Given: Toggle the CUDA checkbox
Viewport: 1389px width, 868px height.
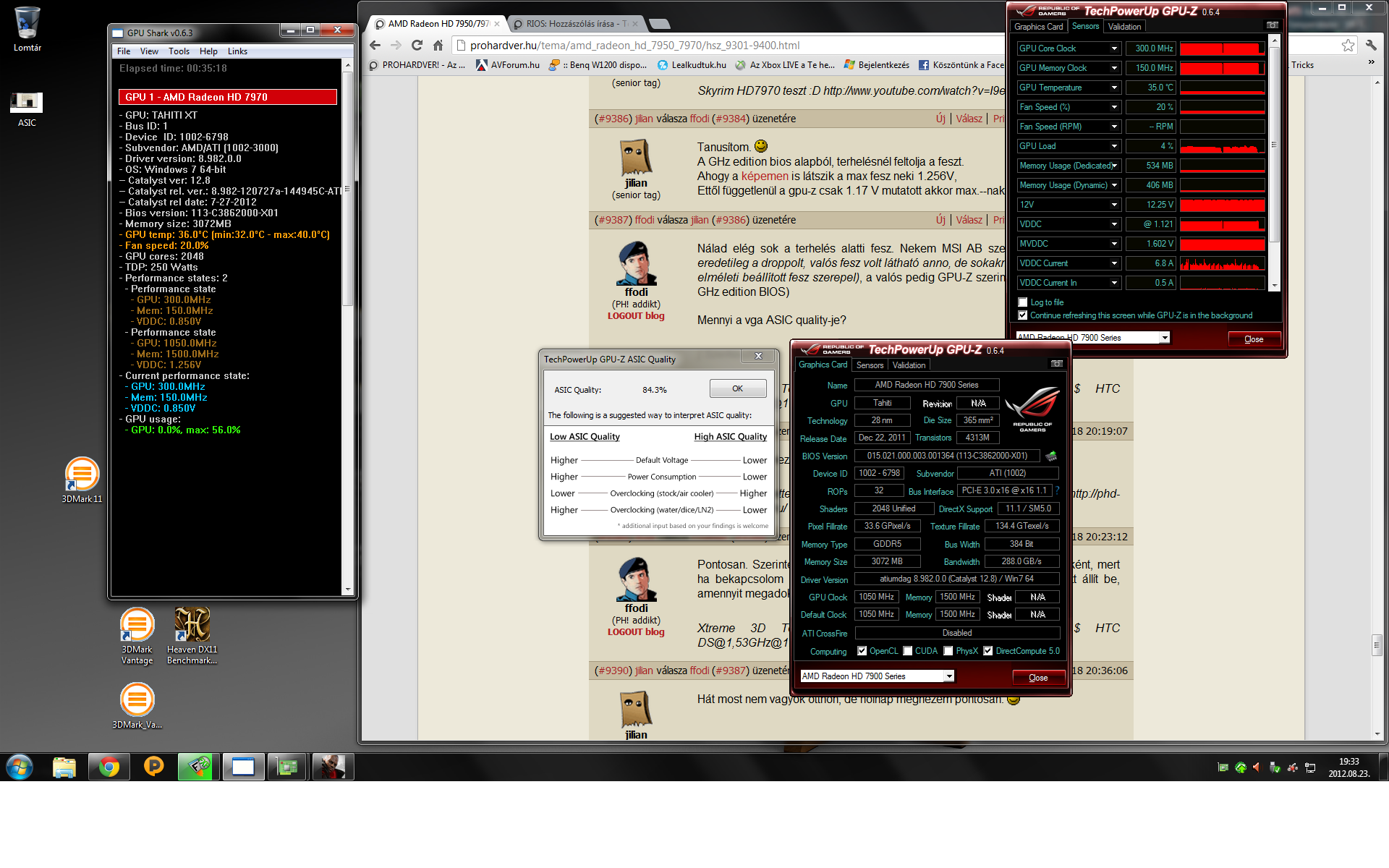Looking at the screenshot, I should point(907,651).
